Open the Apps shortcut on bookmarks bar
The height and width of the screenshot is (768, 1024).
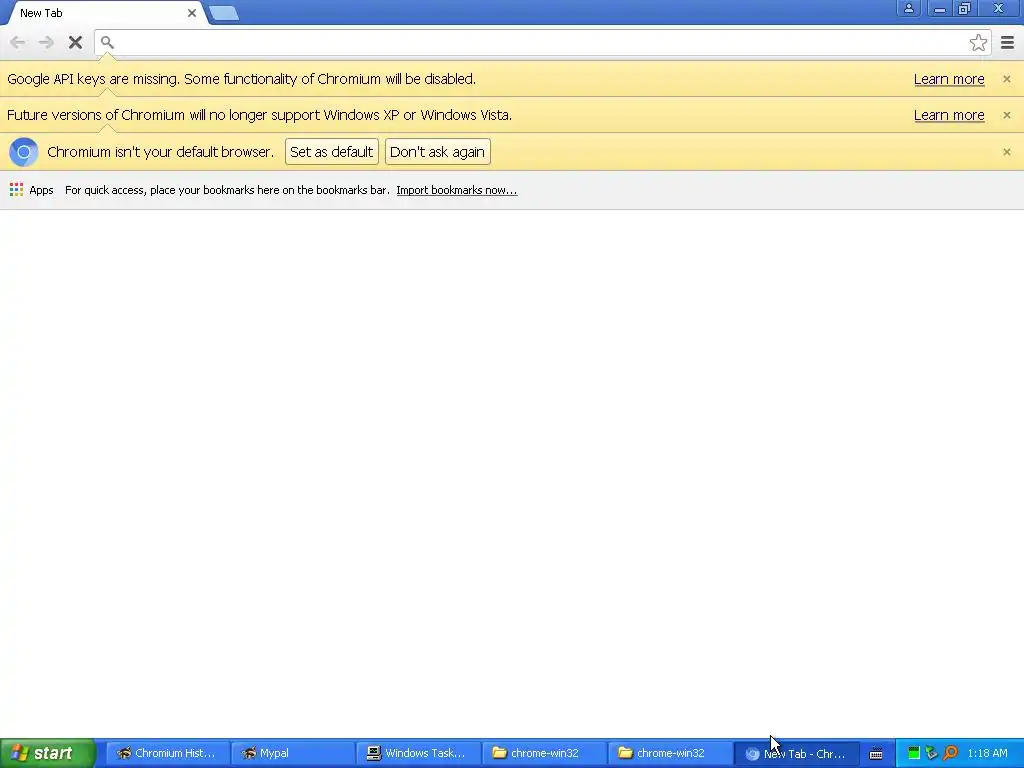(x=31, y=190)
